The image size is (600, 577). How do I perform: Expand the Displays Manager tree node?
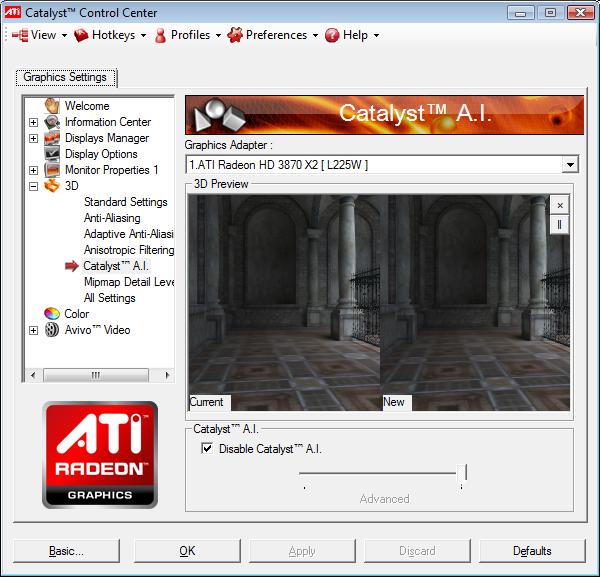coord(33,138)
